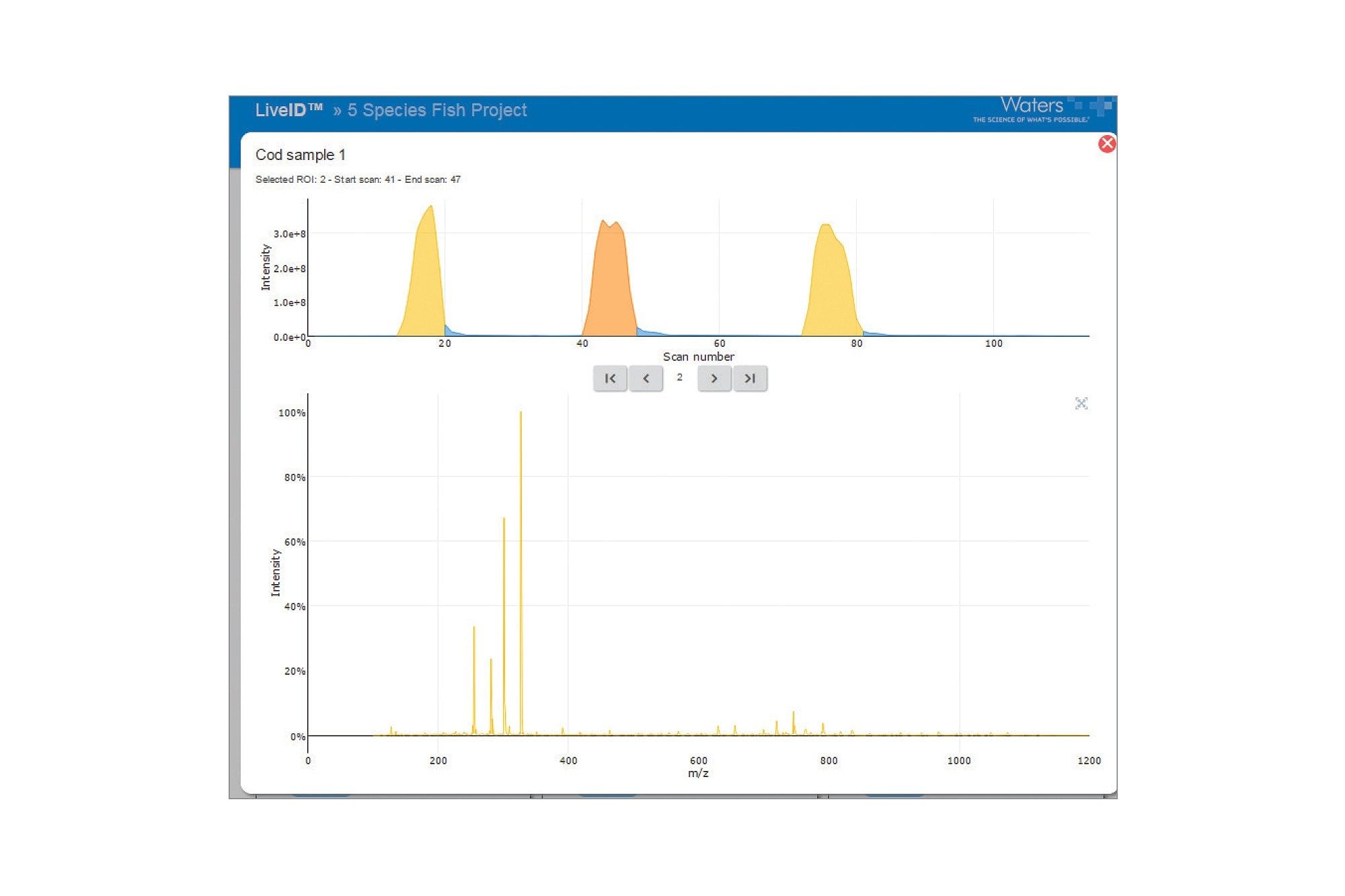Screen dimensions: 1345x896
Task: Select the first yellow chromatogram peak
Action: coord(424,282)
